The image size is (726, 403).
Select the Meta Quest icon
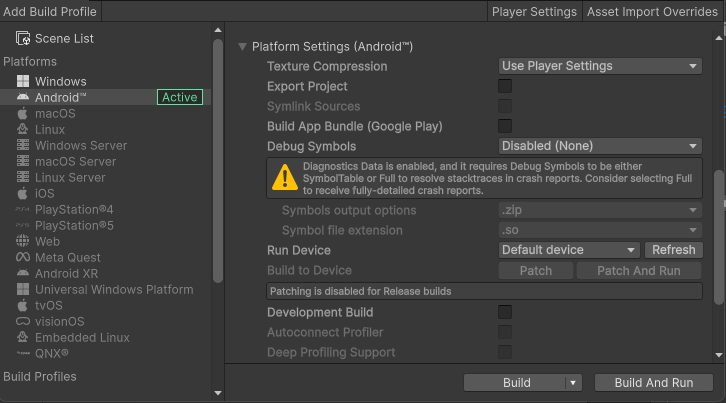23,257
